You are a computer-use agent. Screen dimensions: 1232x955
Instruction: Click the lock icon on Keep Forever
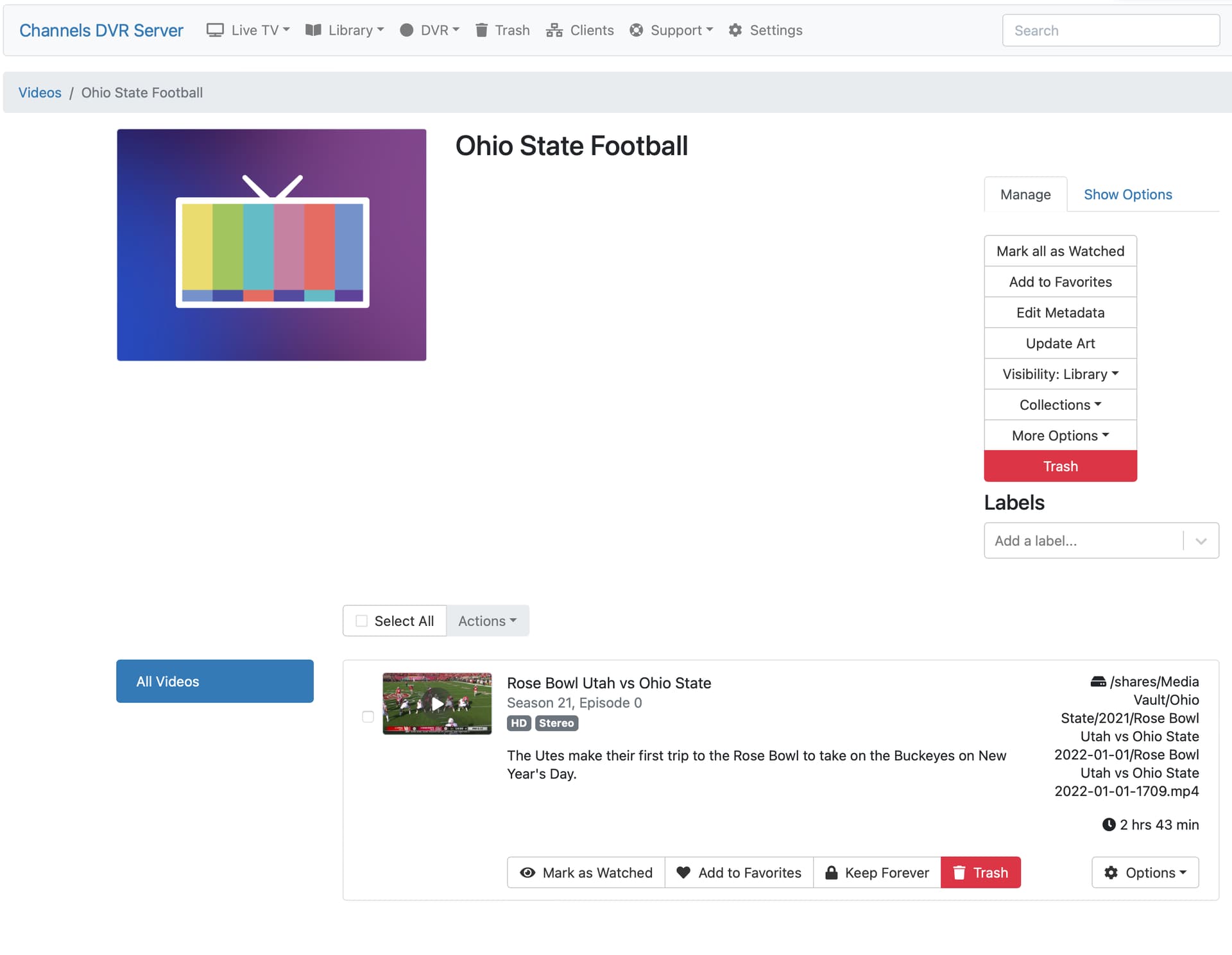click(x=831, y=872)
